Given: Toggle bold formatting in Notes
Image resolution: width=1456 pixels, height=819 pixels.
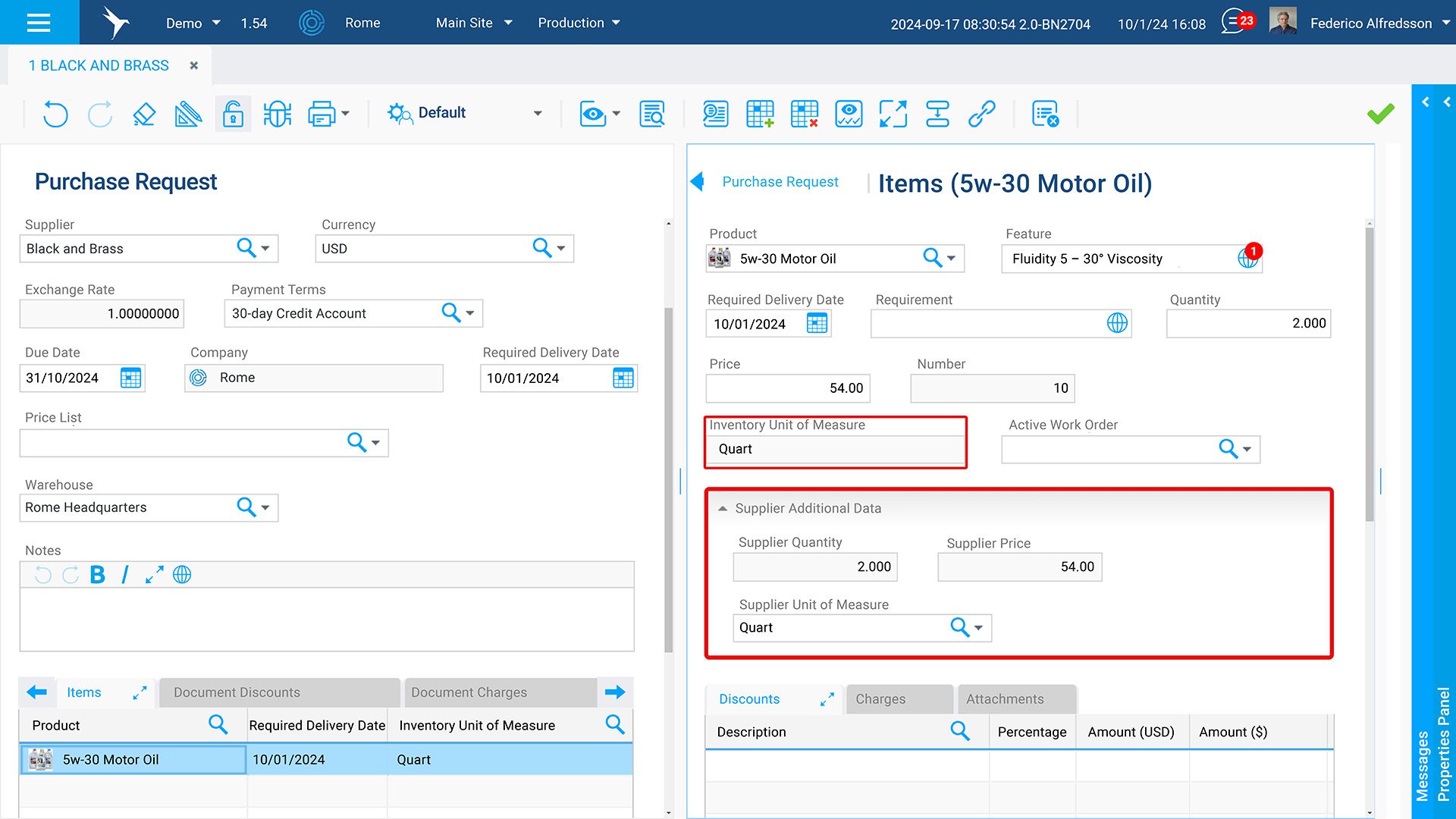Looking at the screenshot, I should (97, 575).
